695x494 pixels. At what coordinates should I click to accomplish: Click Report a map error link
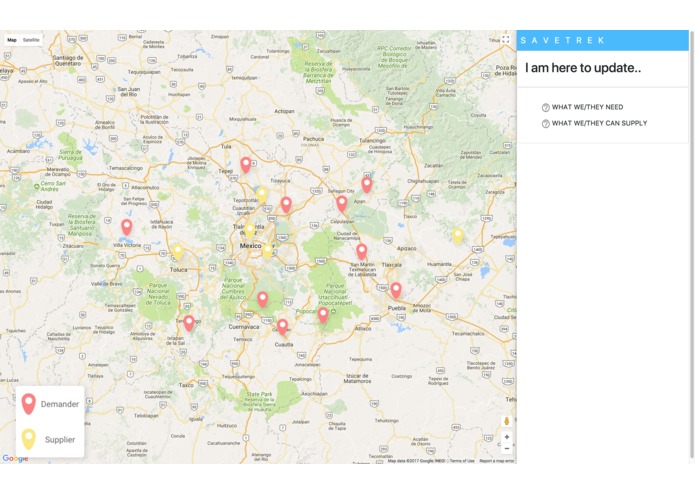click(x=496, y=461)
